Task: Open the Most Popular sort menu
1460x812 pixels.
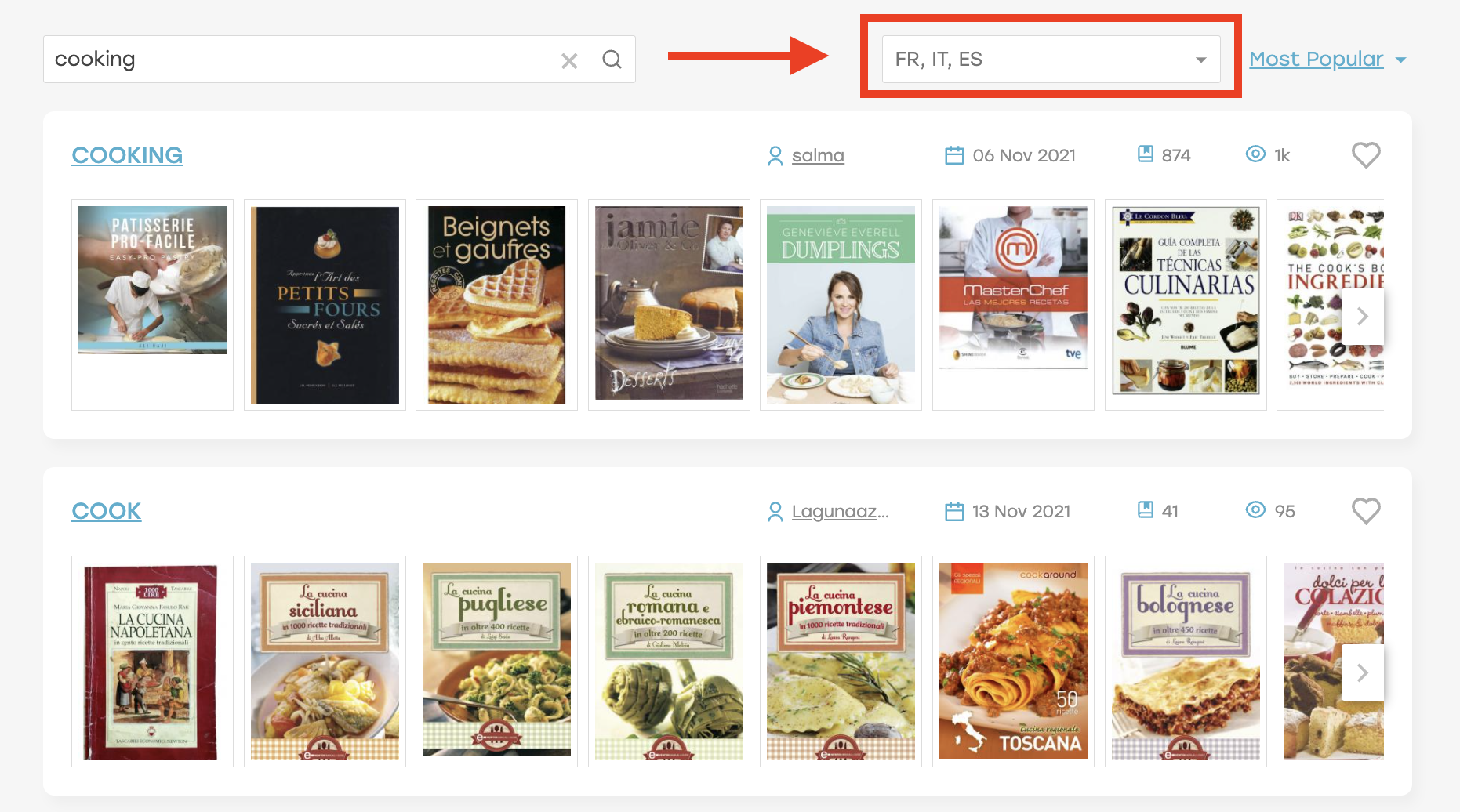Action: click(1327, 59)
